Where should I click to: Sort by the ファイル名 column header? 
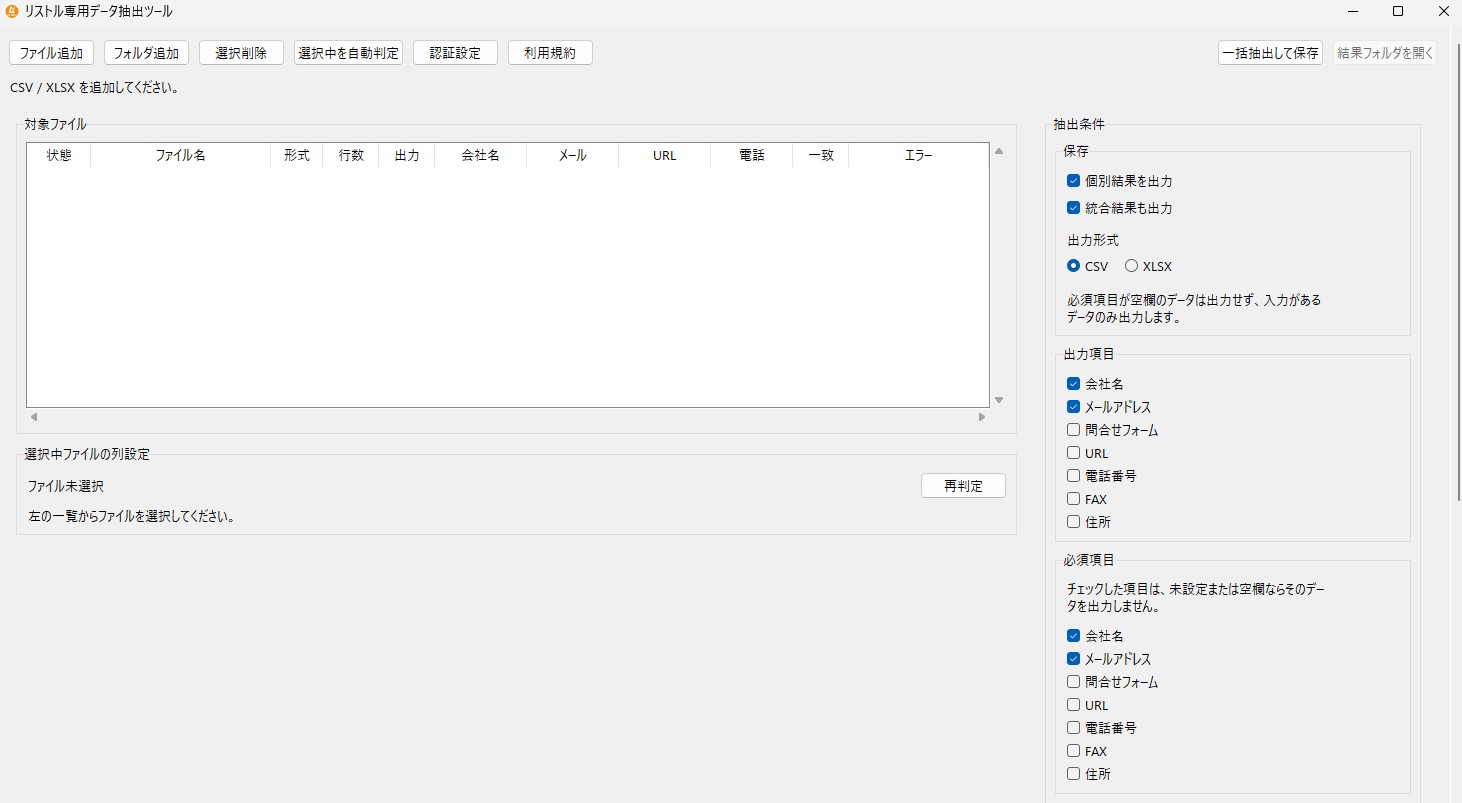pyautogui.click(x=180, y=155)
